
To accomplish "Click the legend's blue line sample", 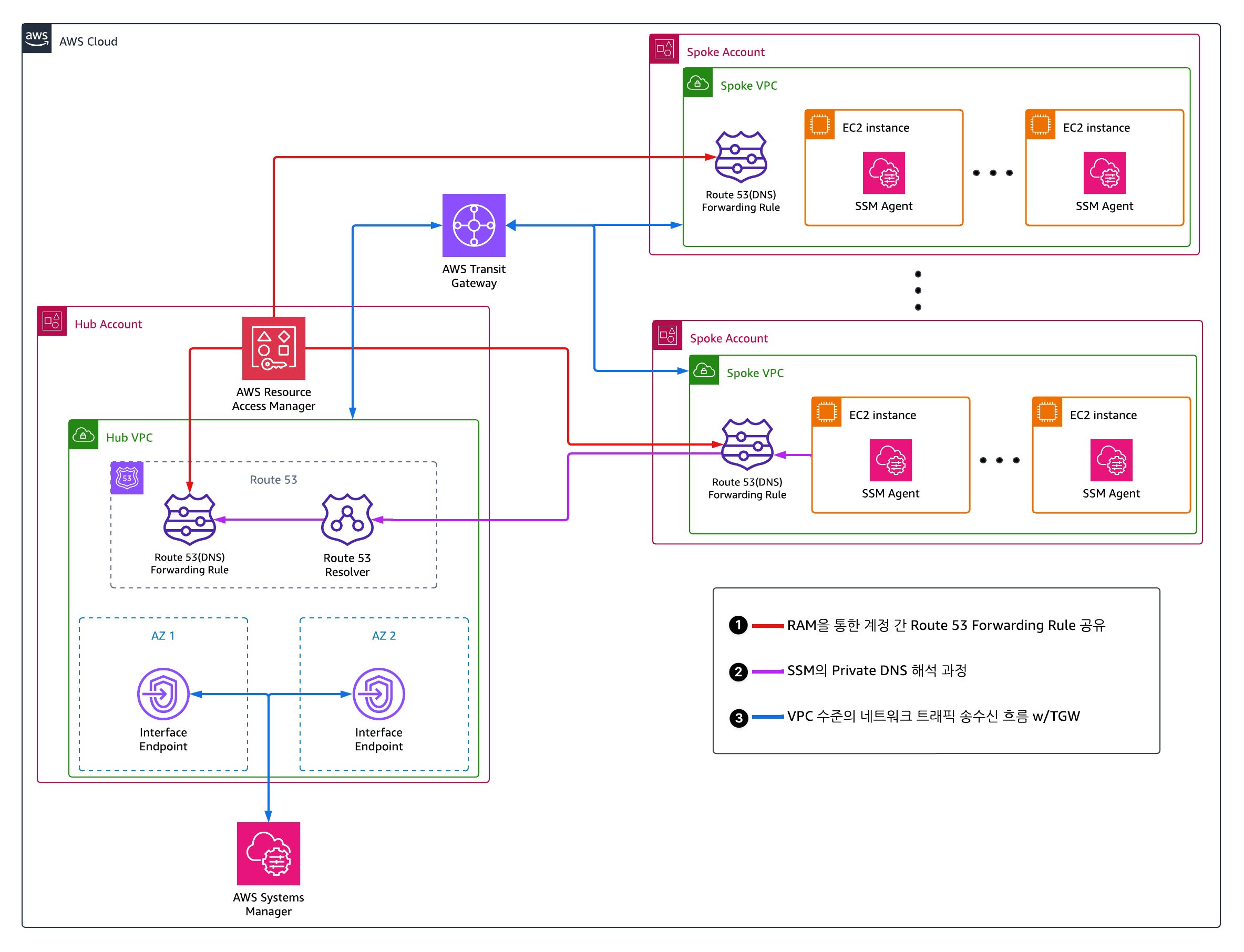I will click(x=768, y=717).
